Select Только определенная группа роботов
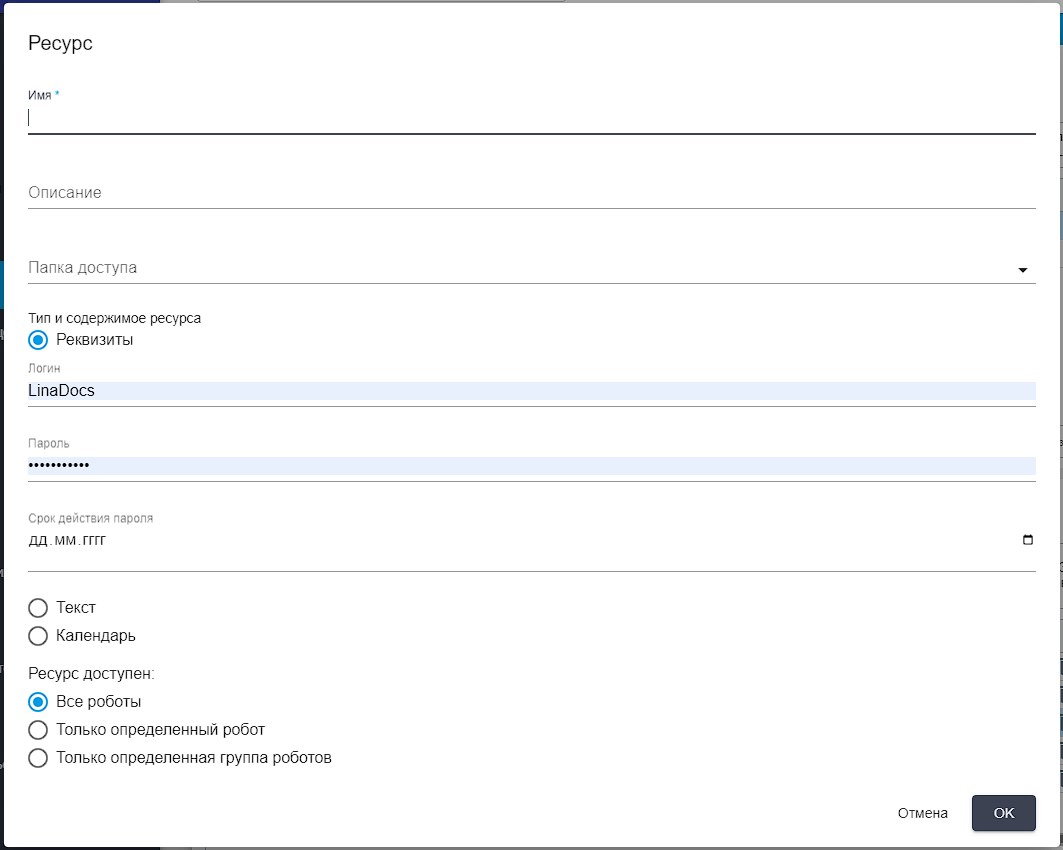The height and width of the screenshot is (850, 1063). [38, 757]
